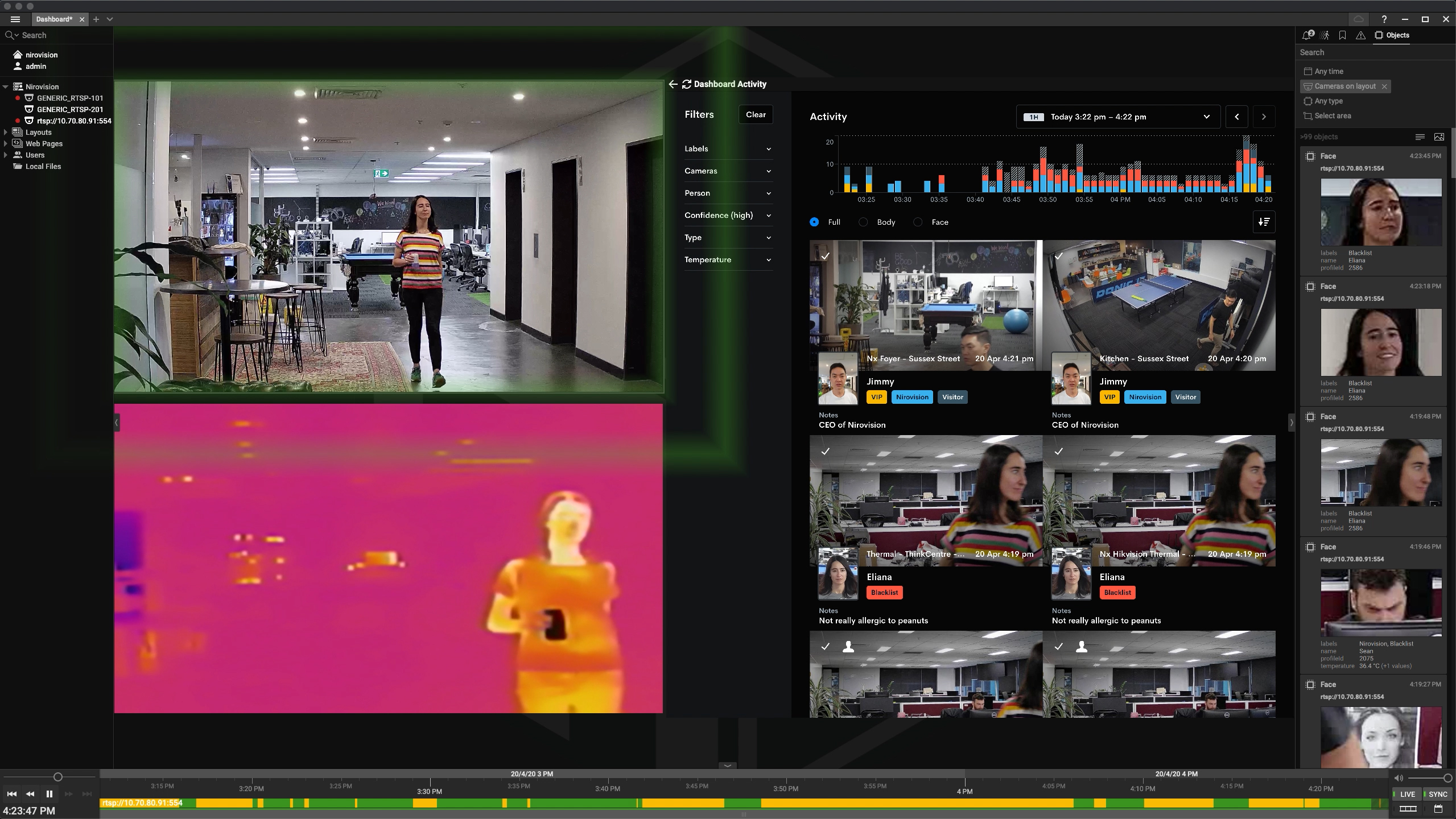Open the bookmarks panel icon
The height and width of the screenshot is (819, 1456).
point(1342,35)
